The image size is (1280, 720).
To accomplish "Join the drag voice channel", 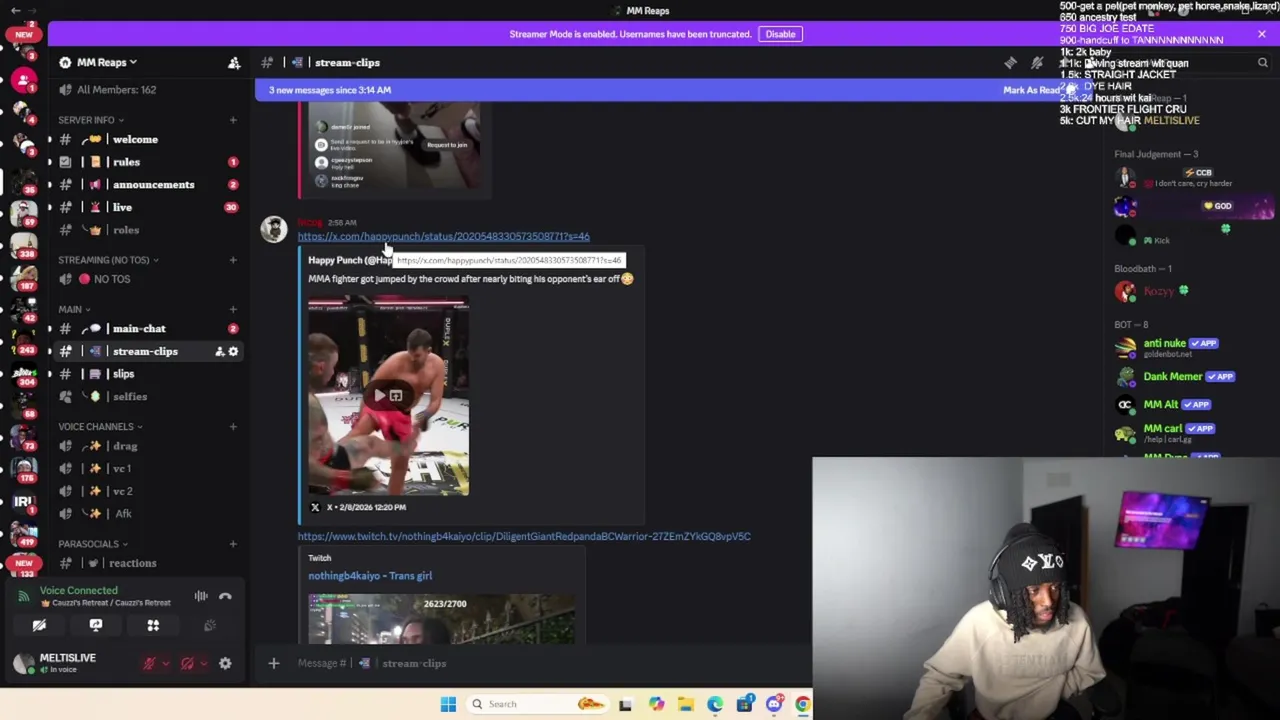I will [x=147, y=446].
